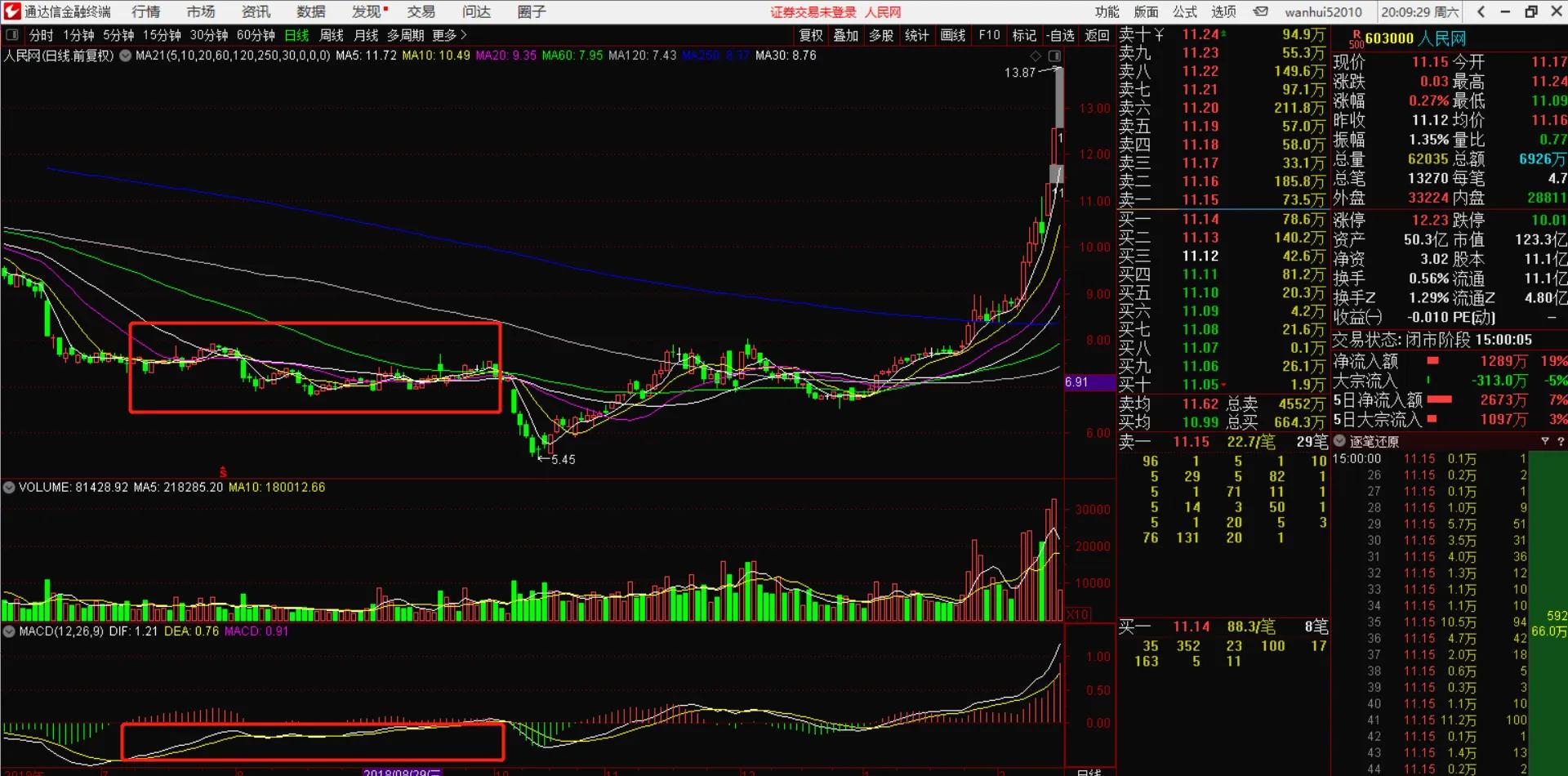
Task: Click the red S marker below the chart
Action: tap(223, 472)
